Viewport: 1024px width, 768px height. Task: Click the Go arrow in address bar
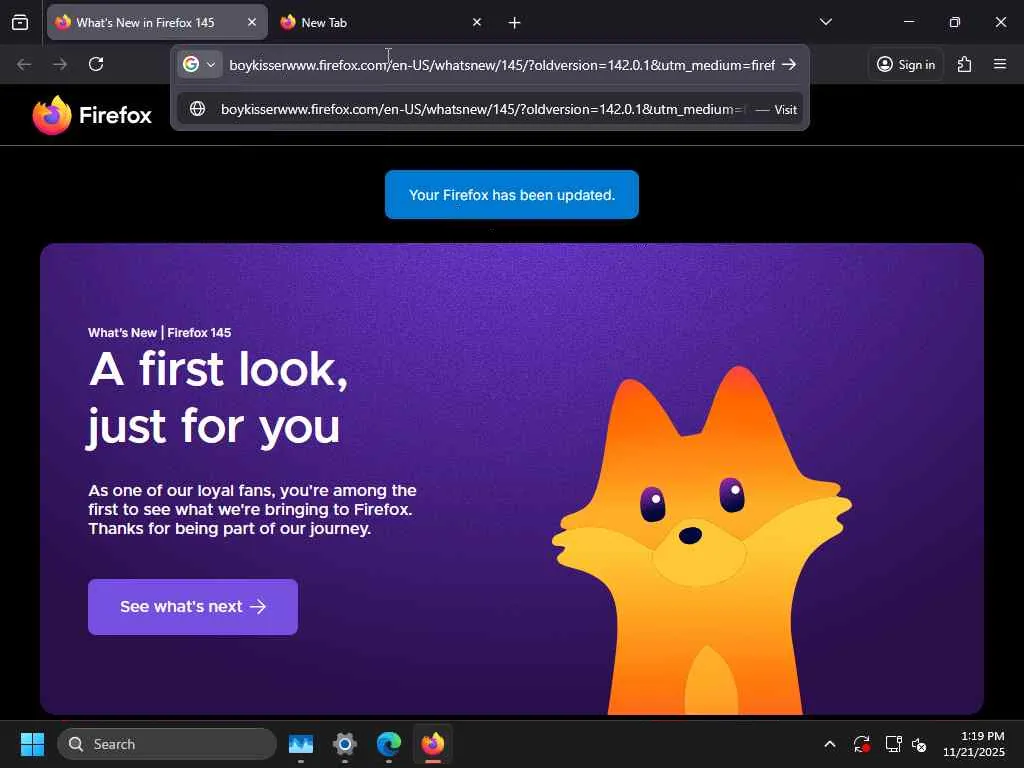tap(789, 65)
